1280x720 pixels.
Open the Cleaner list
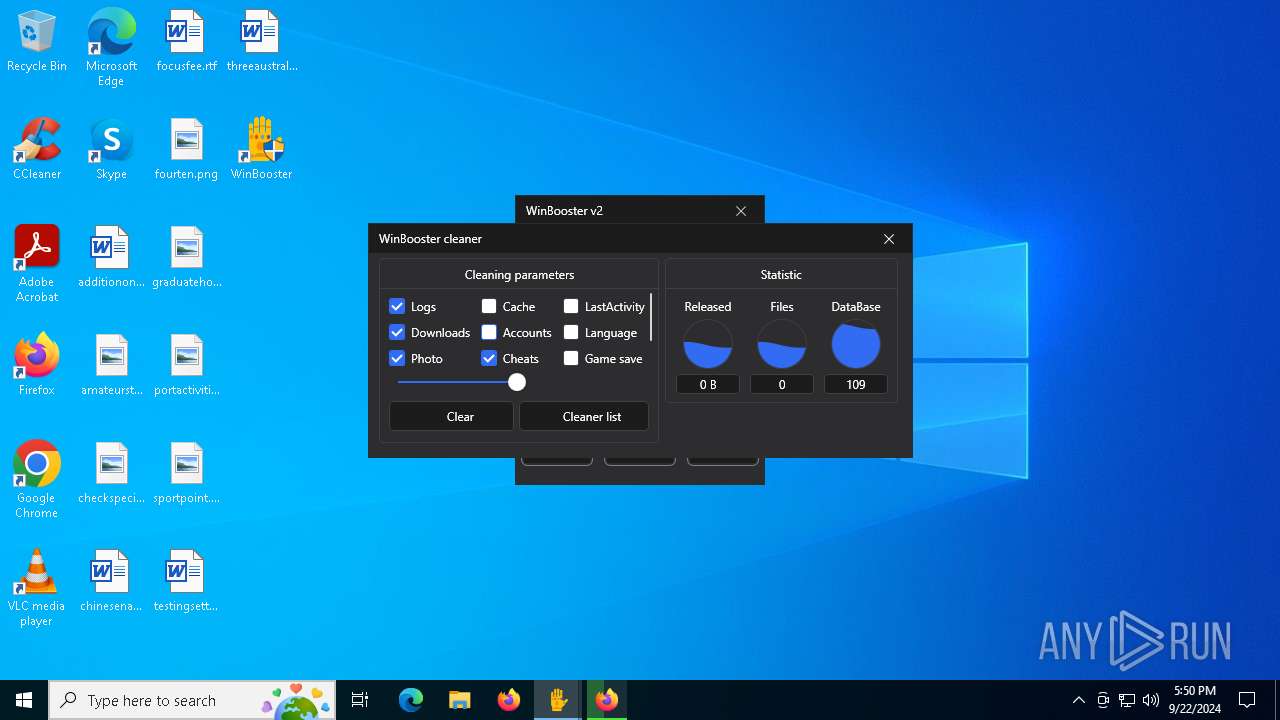(x=584, y=416)
